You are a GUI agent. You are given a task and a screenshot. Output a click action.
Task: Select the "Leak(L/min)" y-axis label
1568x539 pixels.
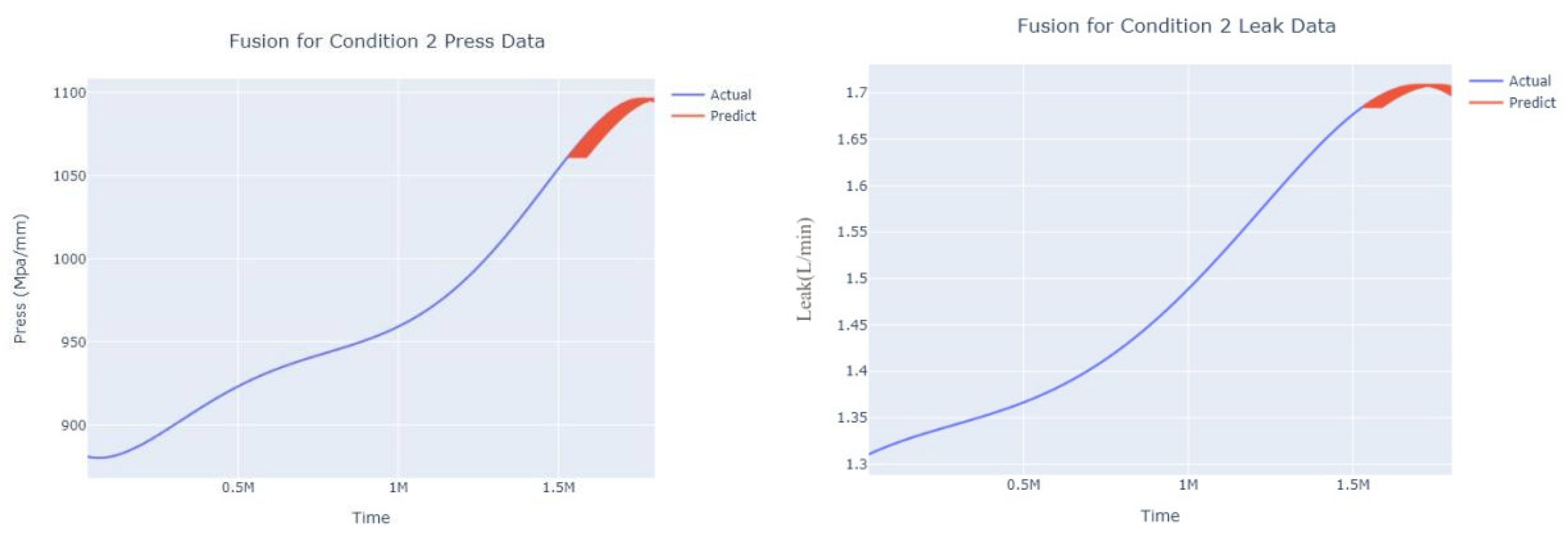coord(805,269)
